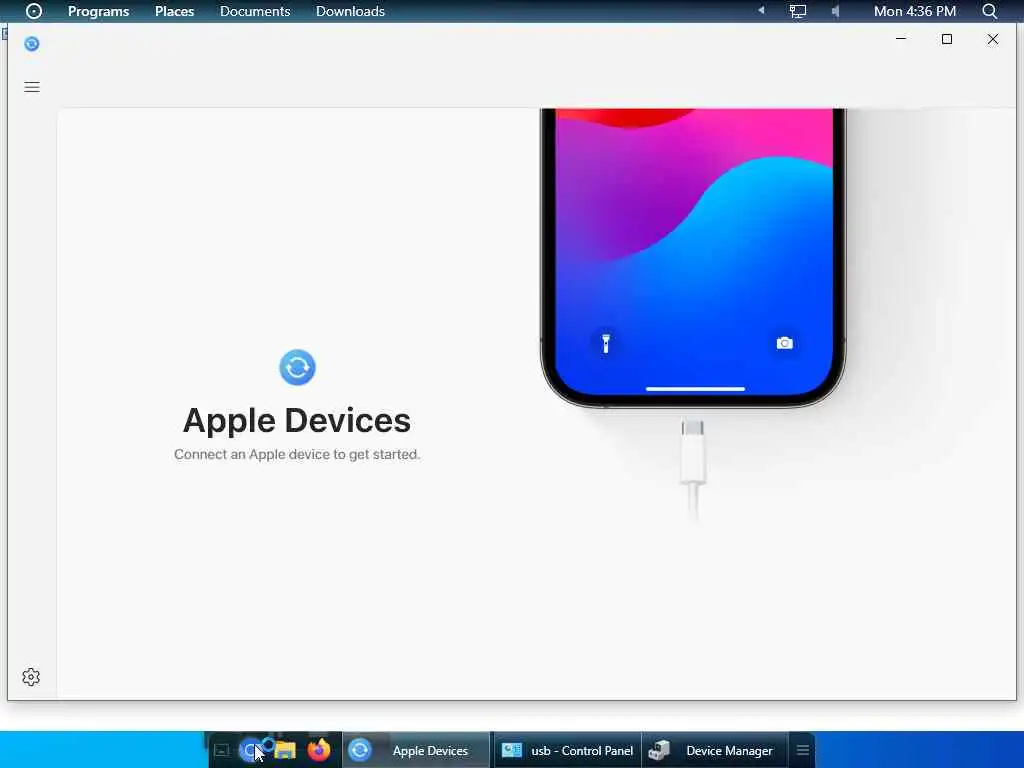
Task: Launch Firefox from the taskbar
Action: (319, 750)
